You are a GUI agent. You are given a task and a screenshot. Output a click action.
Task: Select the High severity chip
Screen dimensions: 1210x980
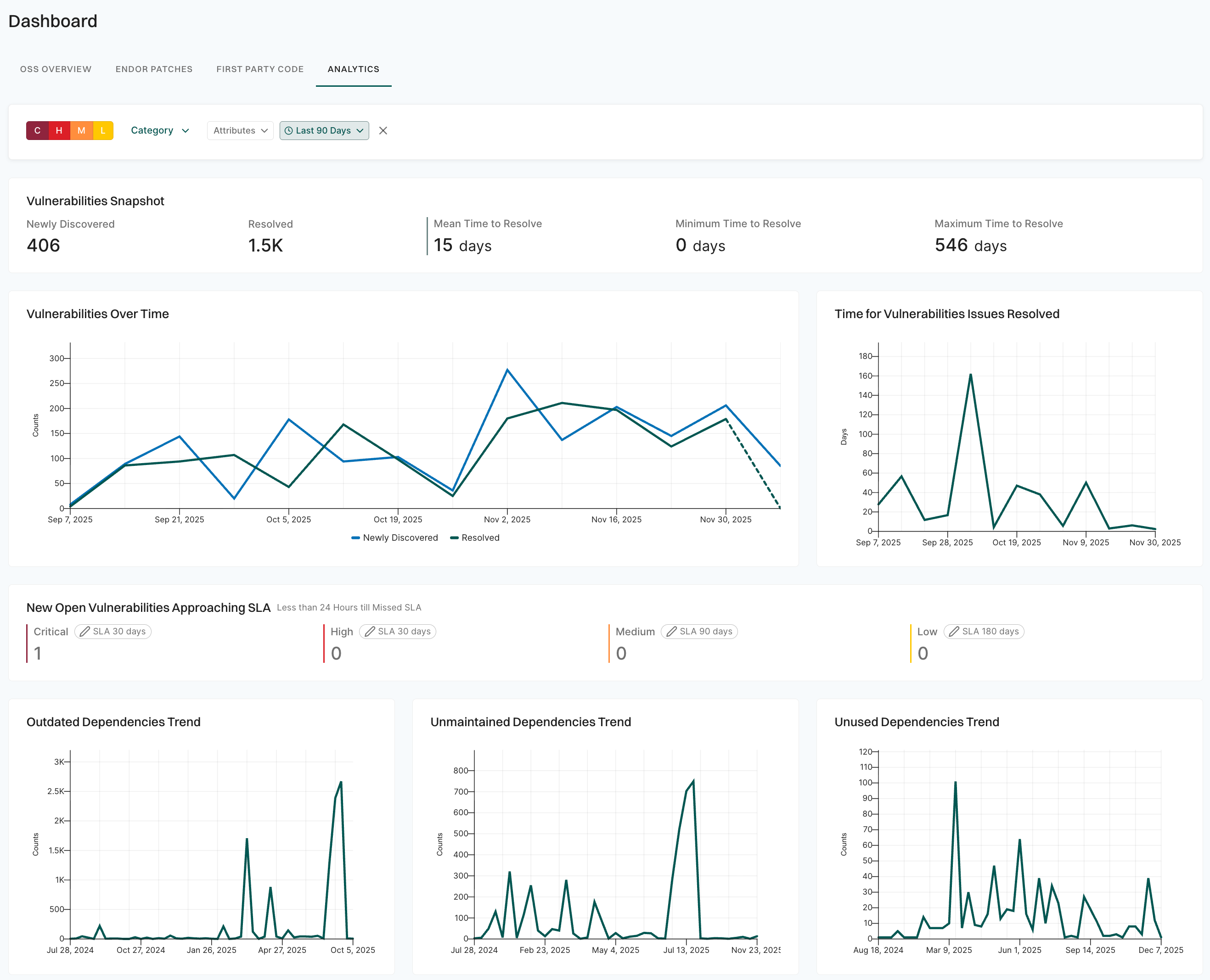59,130
